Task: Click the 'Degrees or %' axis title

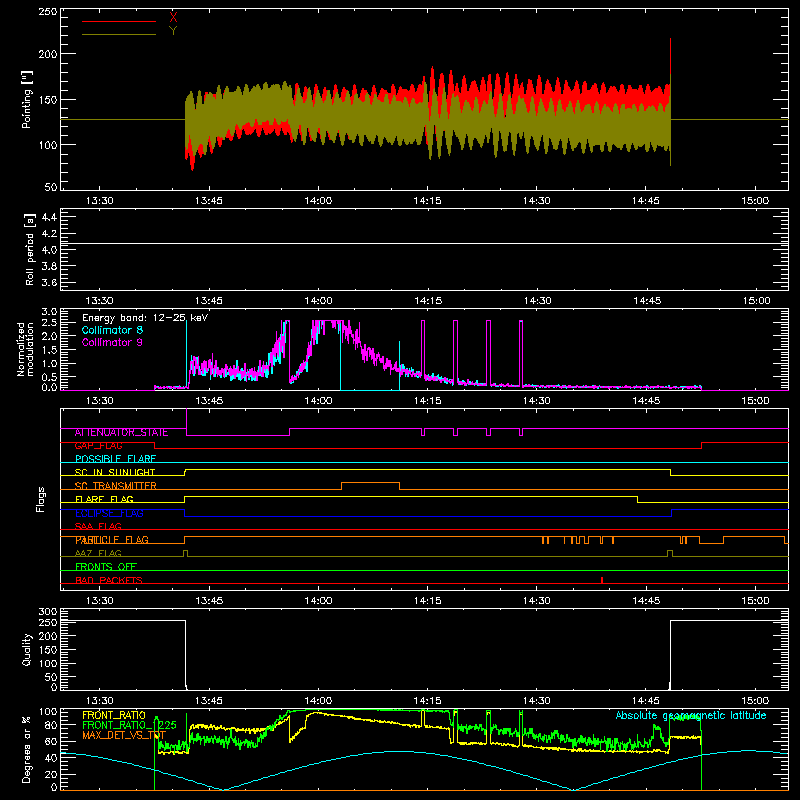Action: (x=27, y=750)
